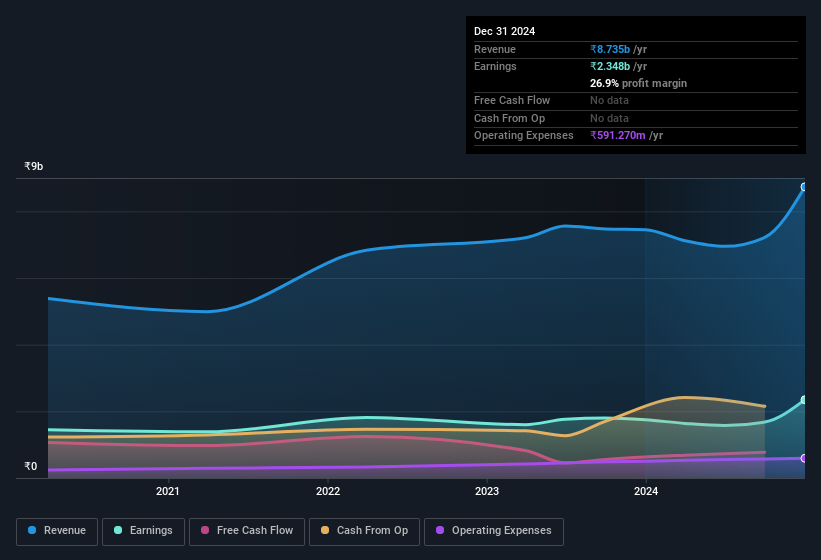Click the Free Cash Flow row label in tooltip

click(x=512, y=100)
